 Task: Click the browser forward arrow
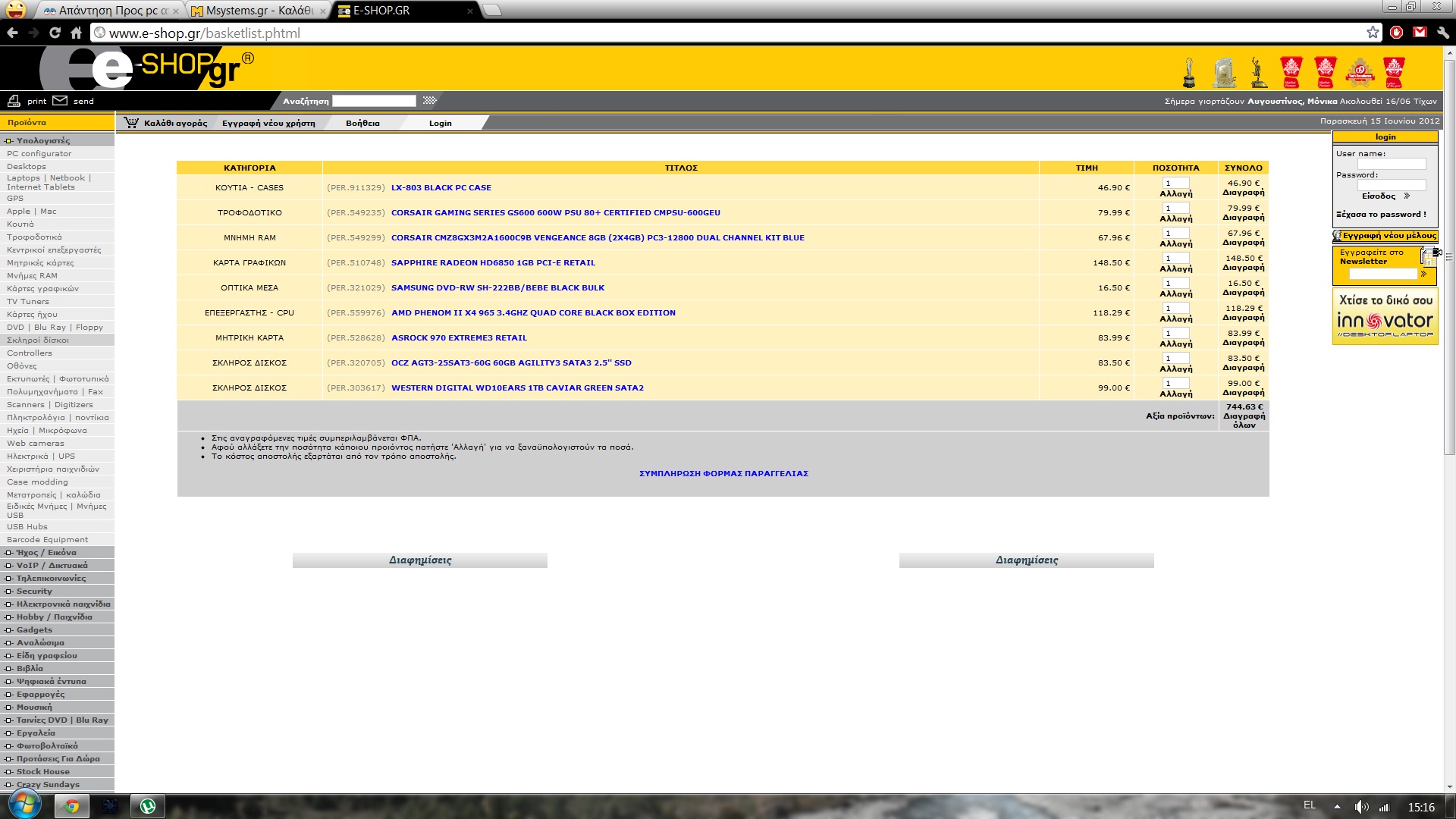(x=33, y=33)
